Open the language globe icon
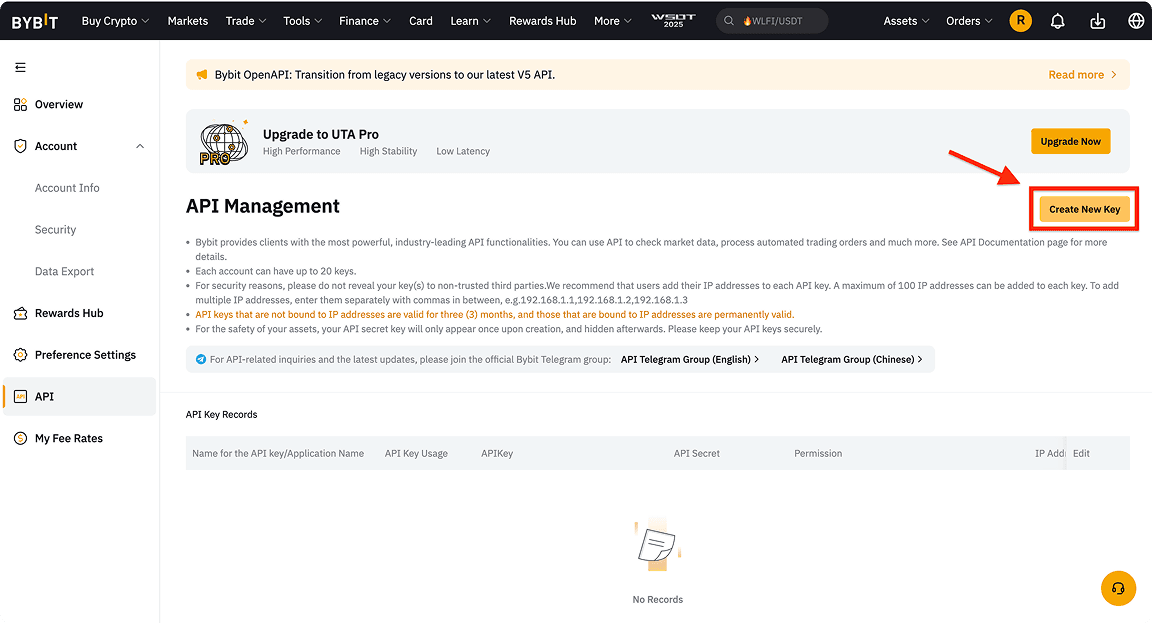Image resolution: width=1152 pixels, height=624 pixels. 1134,20
